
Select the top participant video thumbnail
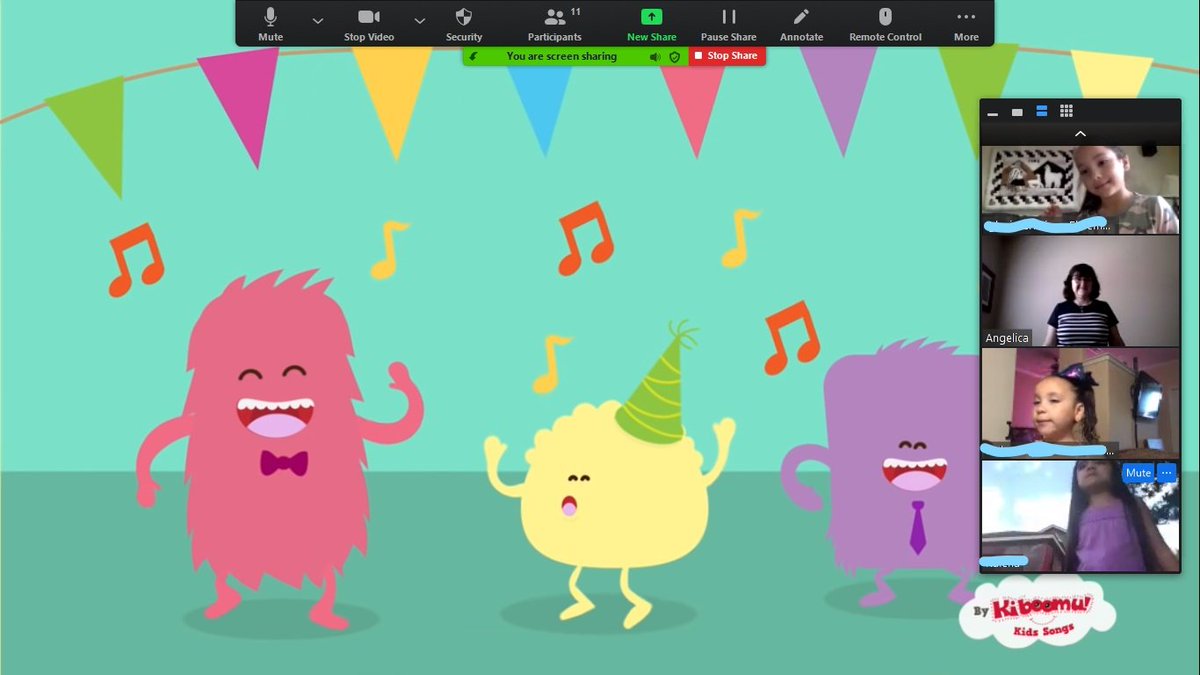(1080, 190)
